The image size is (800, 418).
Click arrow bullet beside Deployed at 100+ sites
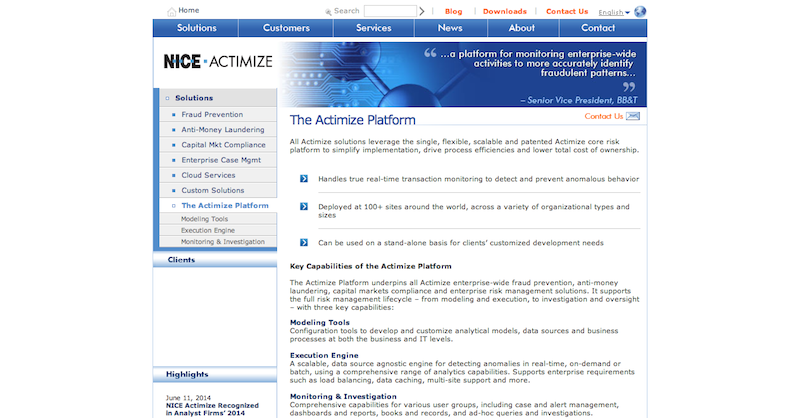point(304,206)
